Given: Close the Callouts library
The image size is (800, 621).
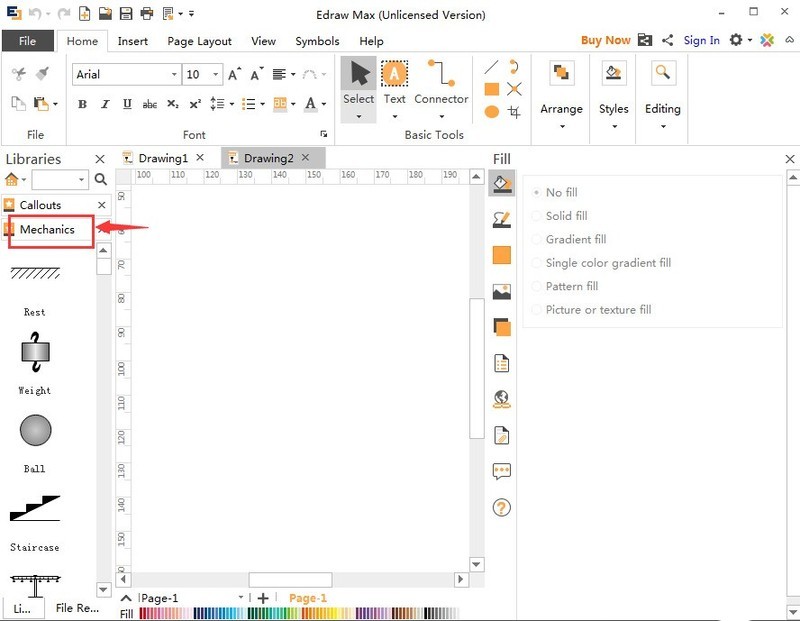Looking at the screenshot, I should point(102,205).
